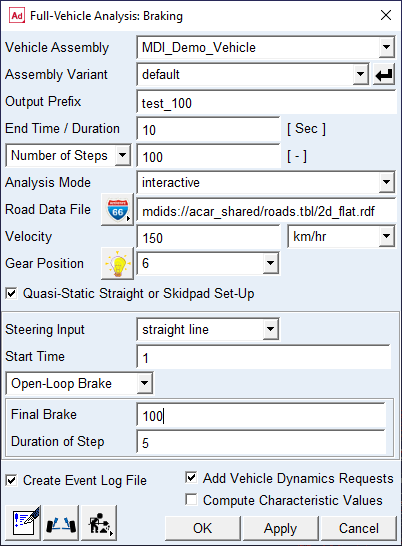Open the Steering Input straight line dropdown
Viewport: 402px width, 546px height.
click(271, 329)
